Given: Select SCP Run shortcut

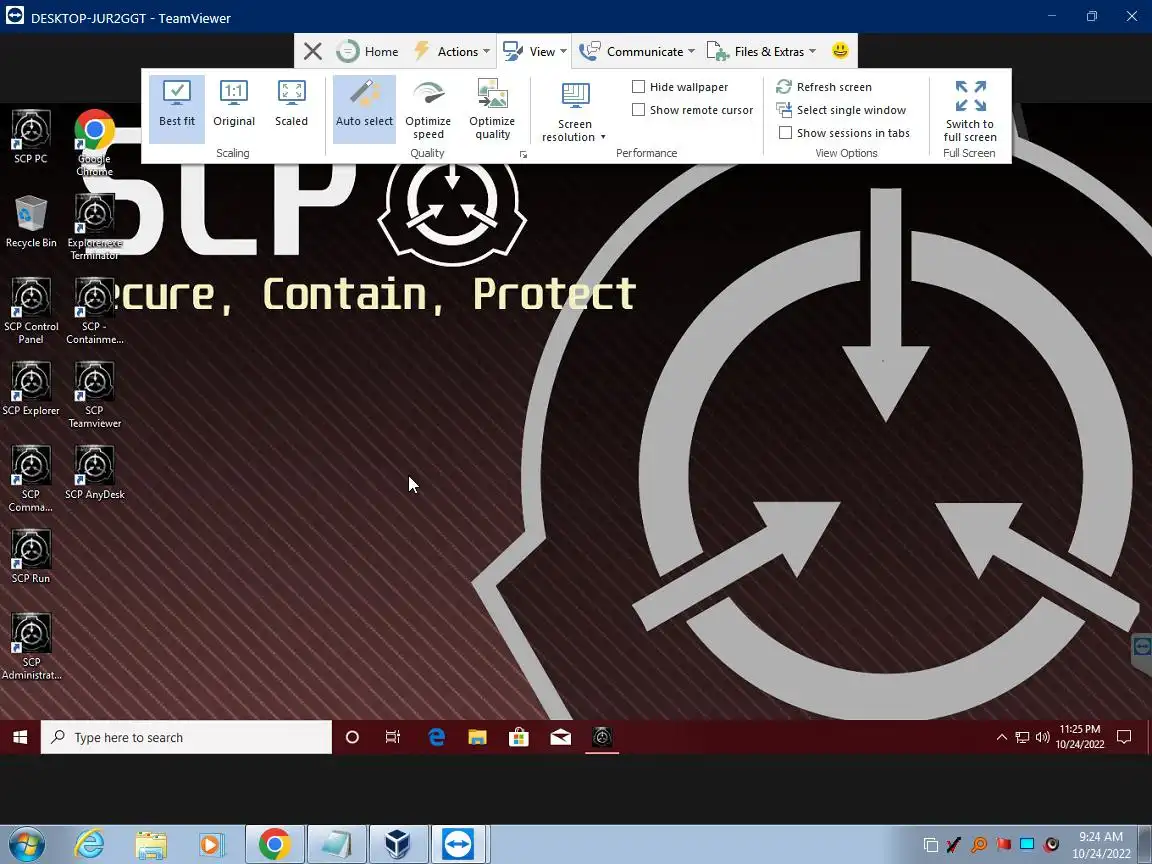Looking at the screenshot, I should click(x=31, y=556).
